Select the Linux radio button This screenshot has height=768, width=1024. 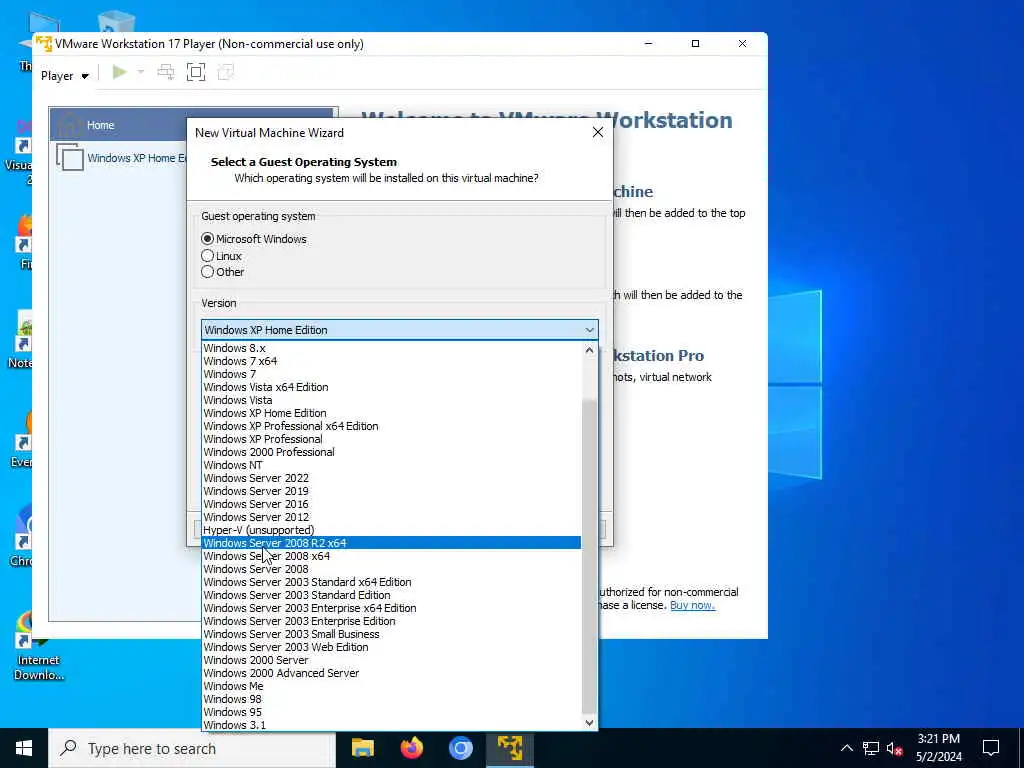[x=208, y=256]
